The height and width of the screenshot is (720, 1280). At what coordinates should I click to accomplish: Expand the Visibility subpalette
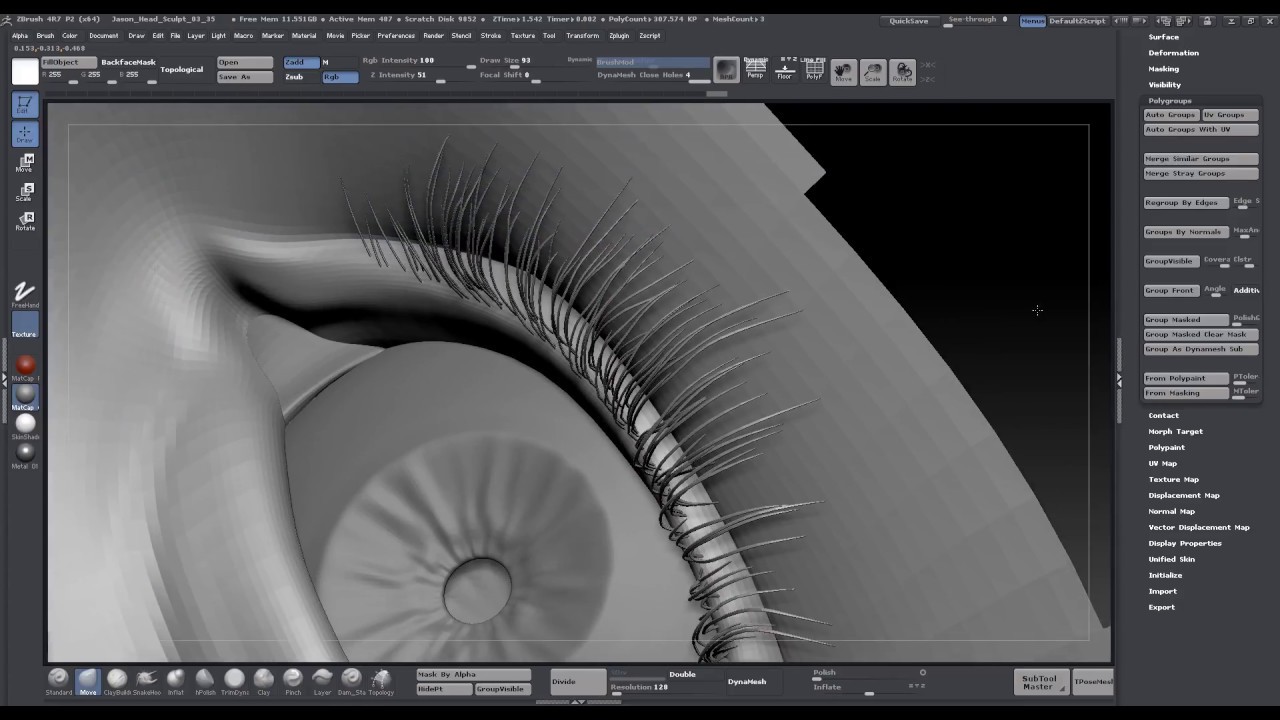1164,85
